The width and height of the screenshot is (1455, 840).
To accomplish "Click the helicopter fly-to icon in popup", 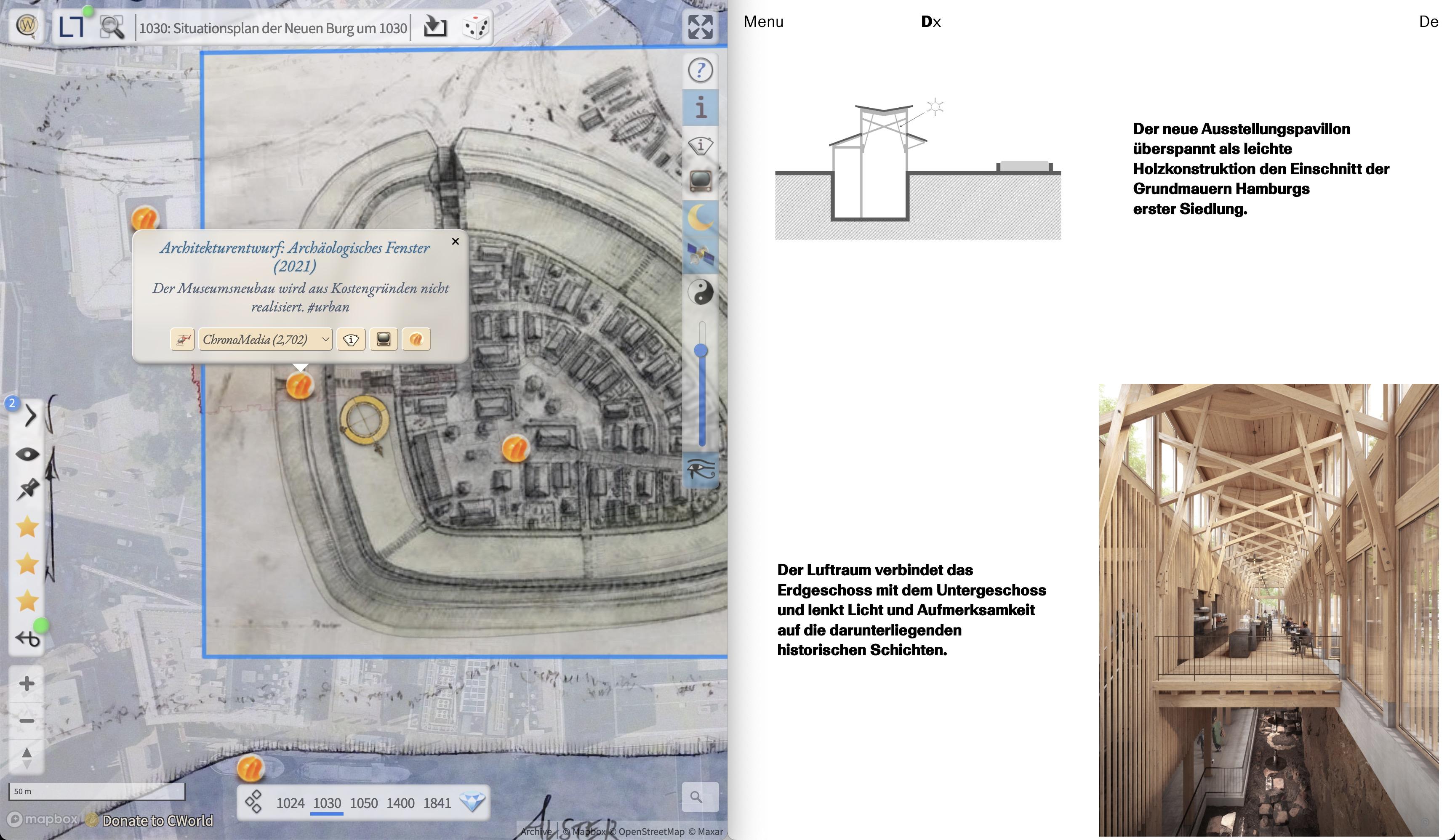I will coord(182,339).
